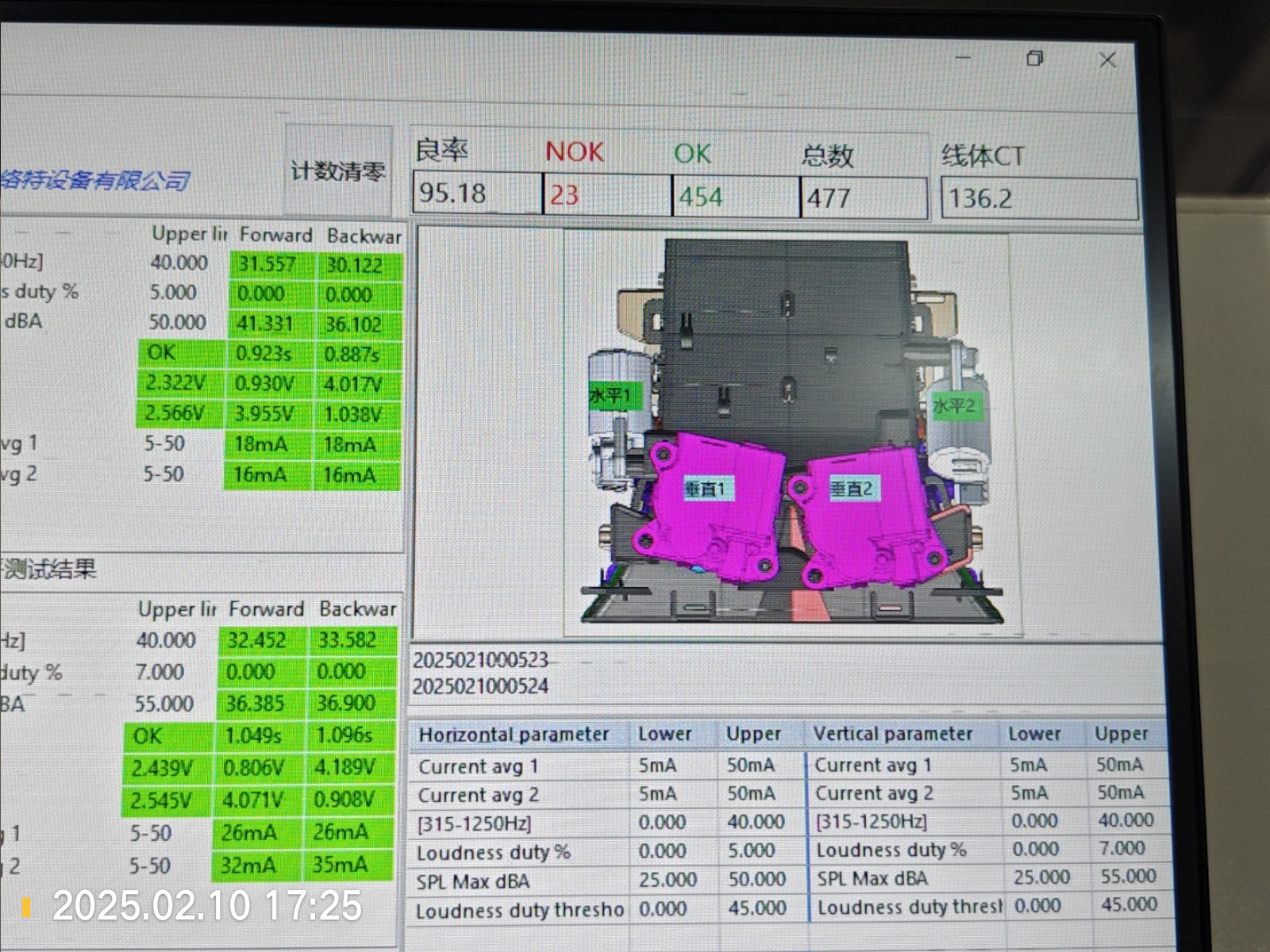Click the OK count field showing 454
Image resolution: width=1270 pixels, height=952 pixels.
[x=735, y=197]
